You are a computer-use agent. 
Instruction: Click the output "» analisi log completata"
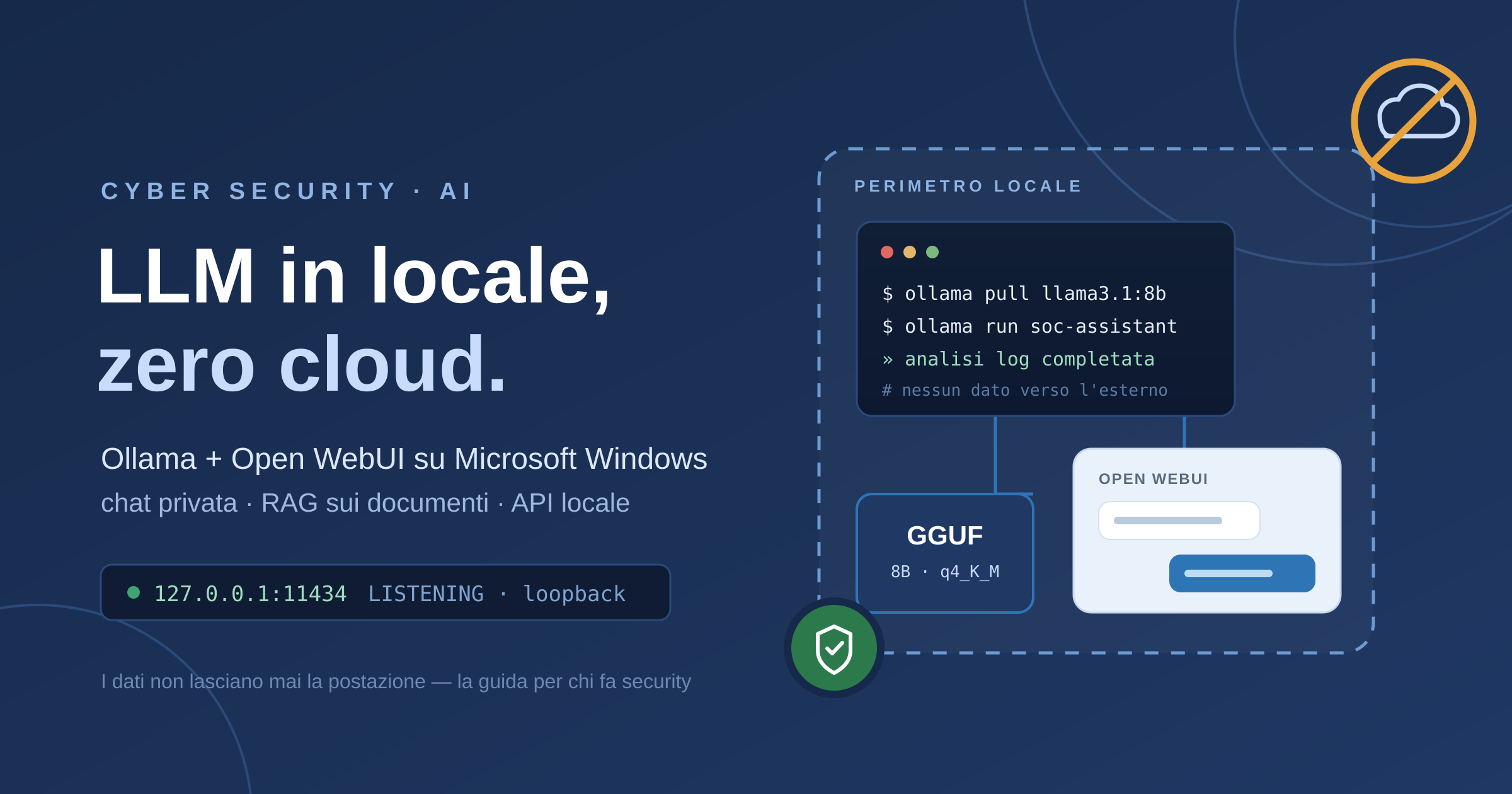click(1018, 359)
